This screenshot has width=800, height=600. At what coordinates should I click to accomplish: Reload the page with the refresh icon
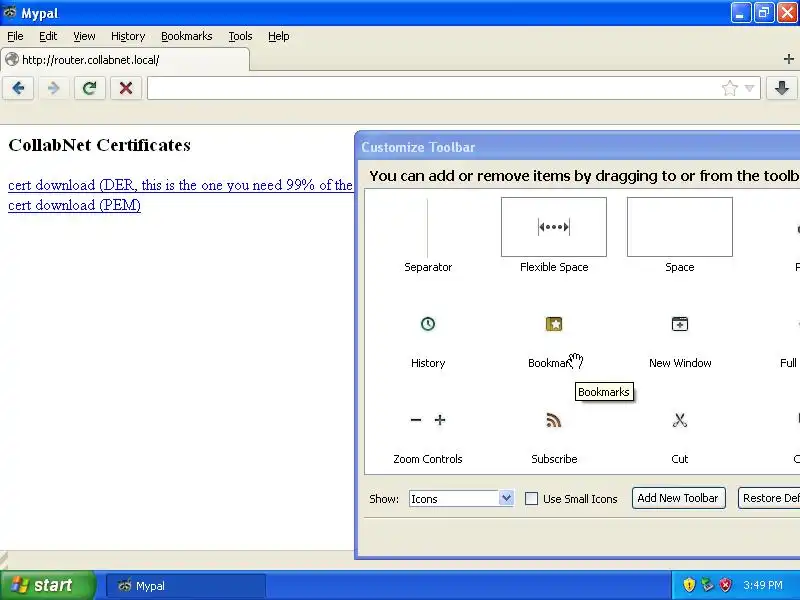(x=90, y=88)
